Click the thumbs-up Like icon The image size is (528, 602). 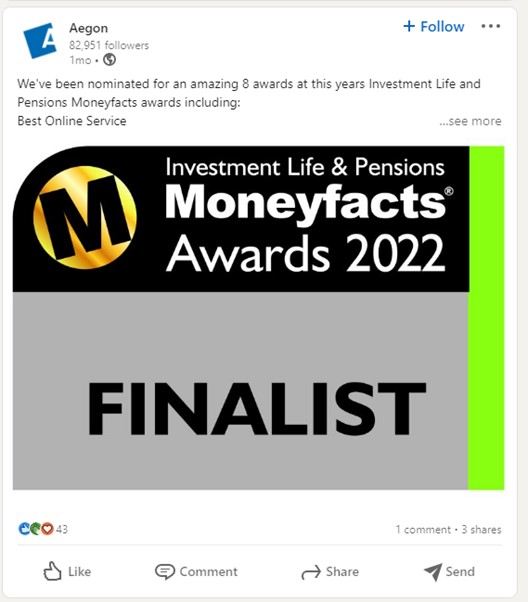(x=52, y=571)
